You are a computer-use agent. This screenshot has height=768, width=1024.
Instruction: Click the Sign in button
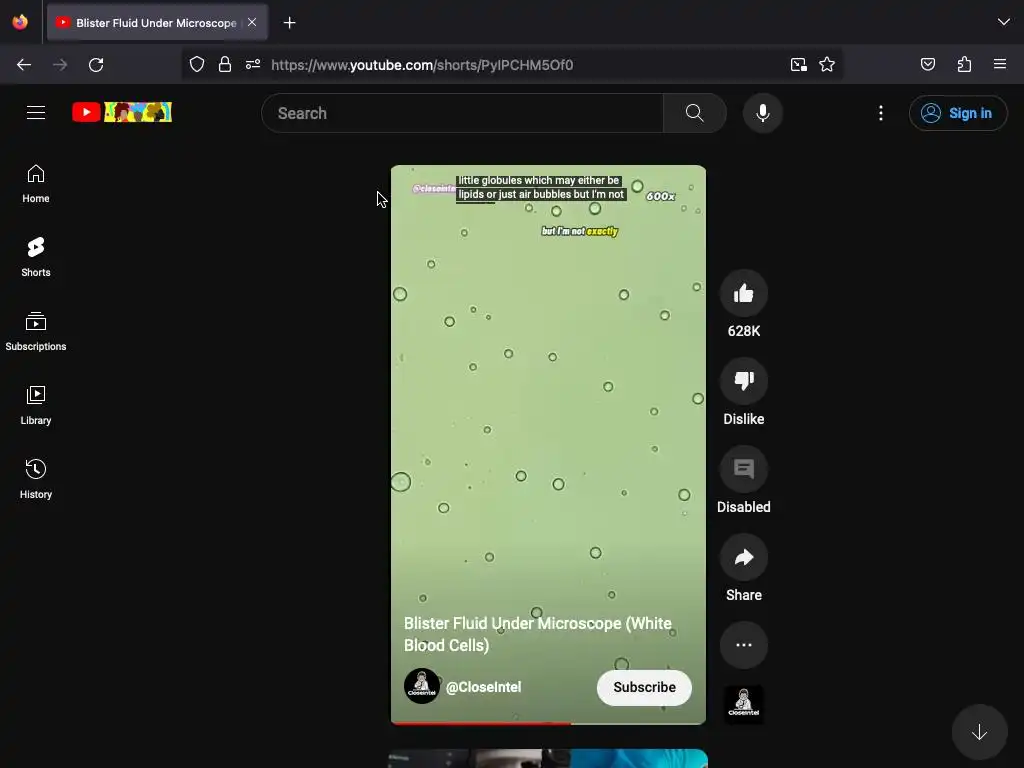(x=958, y=113)
